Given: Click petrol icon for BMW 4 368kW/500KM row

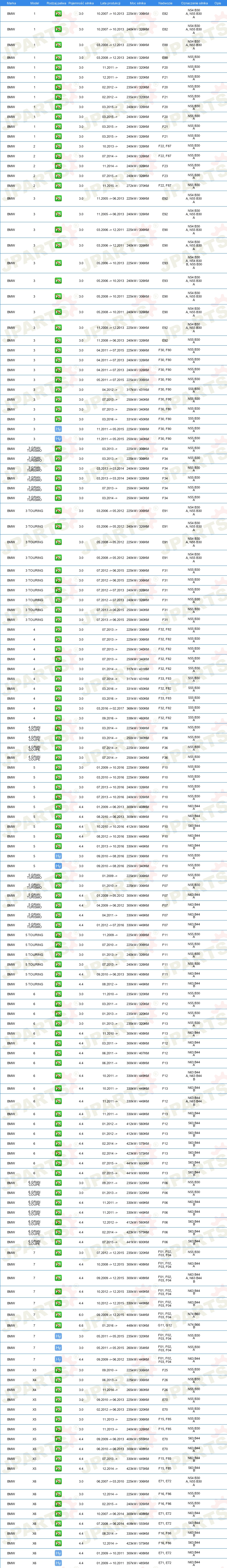Looking at the screenshot, I should click(x=58, y=708).
